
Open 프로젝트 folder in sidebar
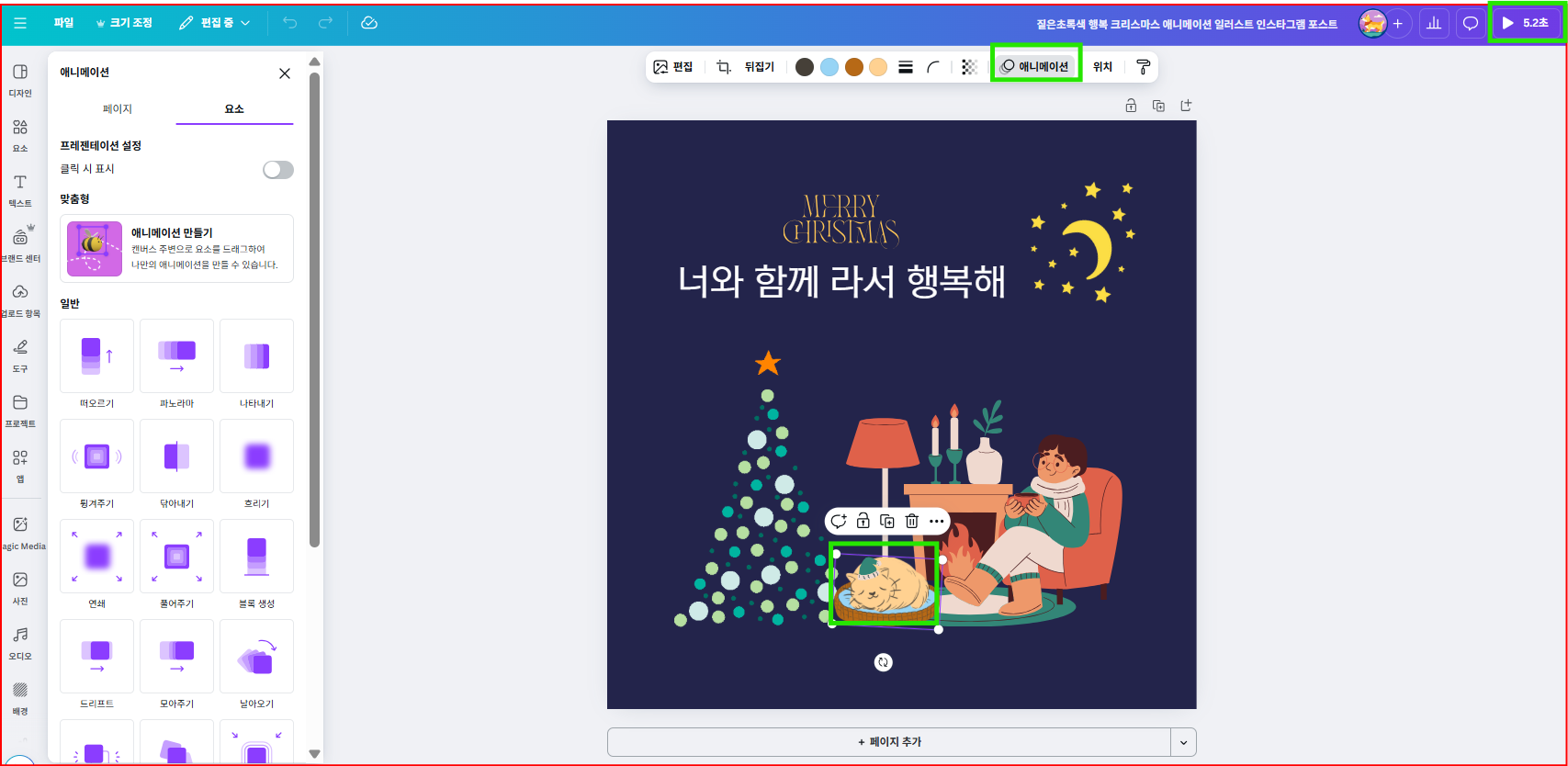(20, 411)
